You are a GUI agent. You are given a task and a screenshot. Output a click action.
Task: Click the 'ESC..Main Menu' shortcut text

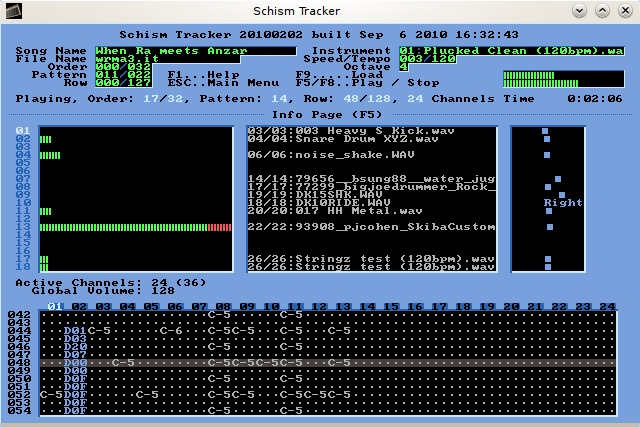tap(224, 83)
